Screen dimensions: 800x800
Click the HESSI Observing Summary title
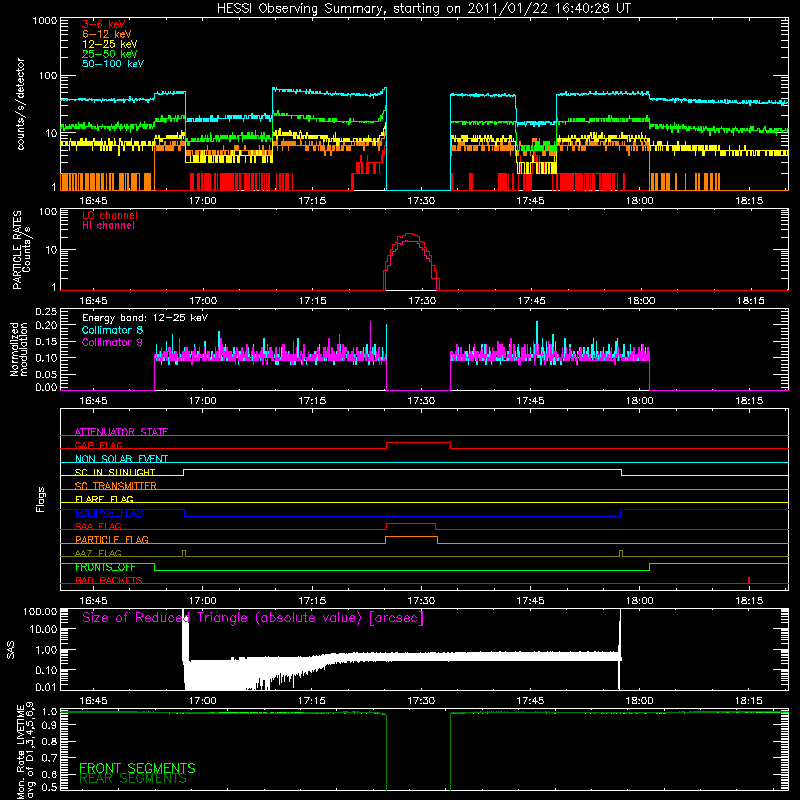[x=424, y=9]
